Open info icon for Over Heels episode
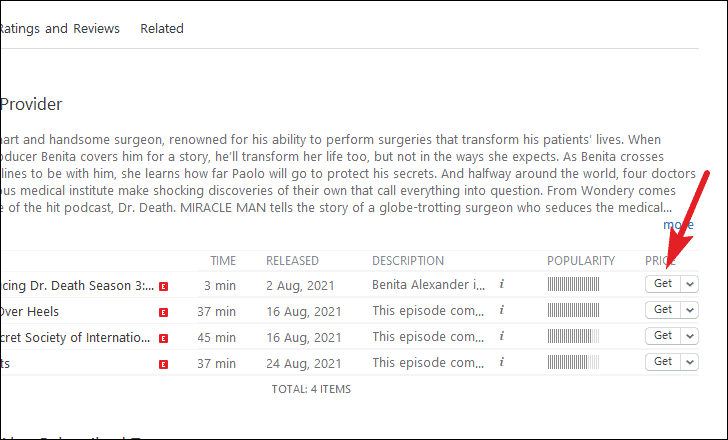Viewport: 728px width, 440px height. 501,310
